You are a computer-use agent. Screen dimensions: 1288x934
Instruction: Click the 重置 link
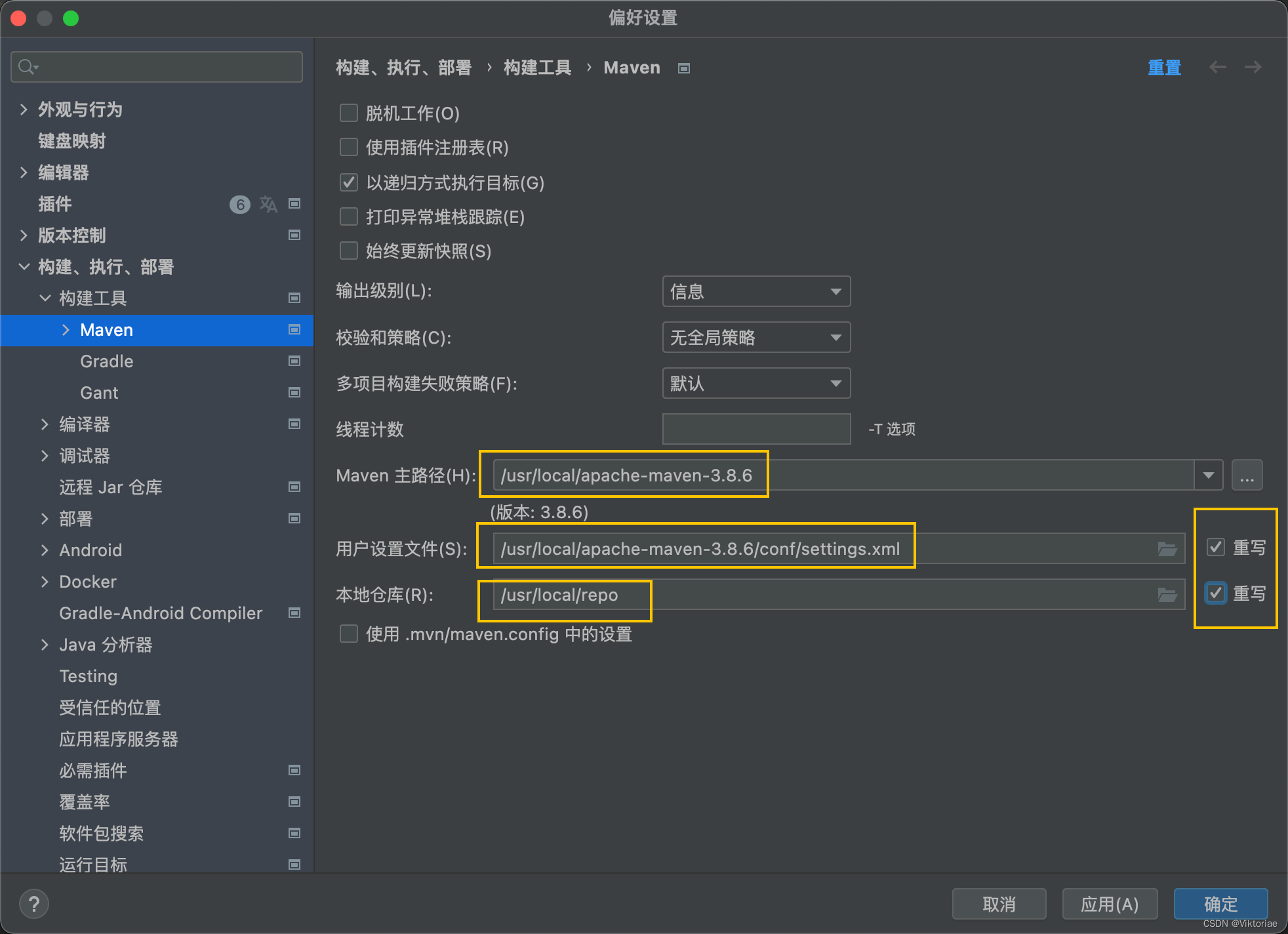[x=1164, y=68]
